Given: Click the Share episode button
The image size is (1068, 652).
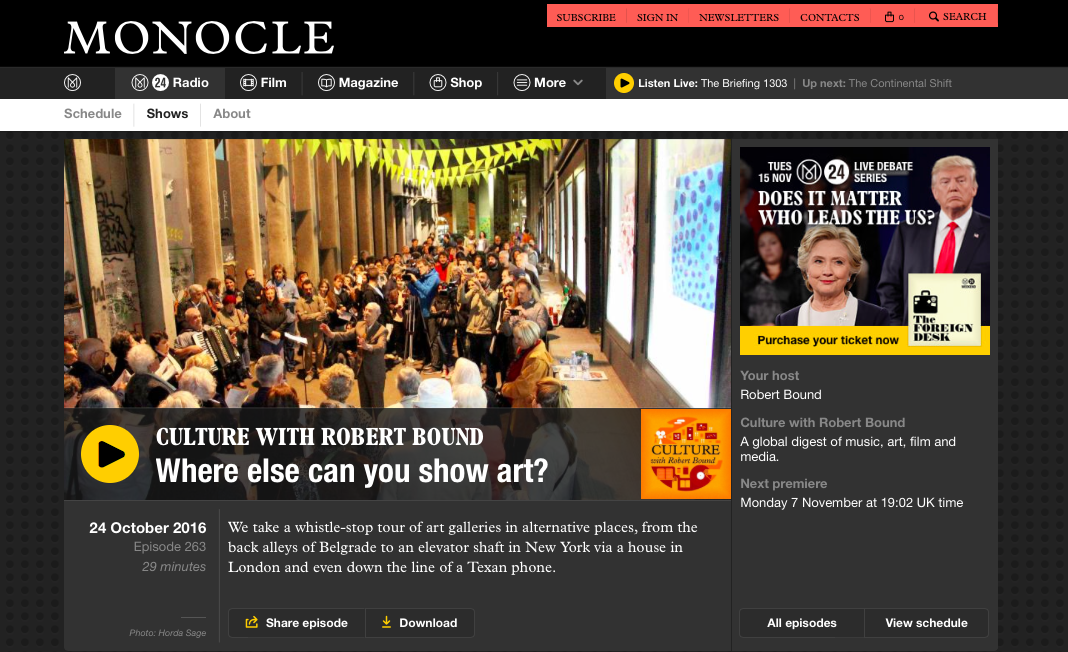Looking at the screenshot, I should pos(297,623).
